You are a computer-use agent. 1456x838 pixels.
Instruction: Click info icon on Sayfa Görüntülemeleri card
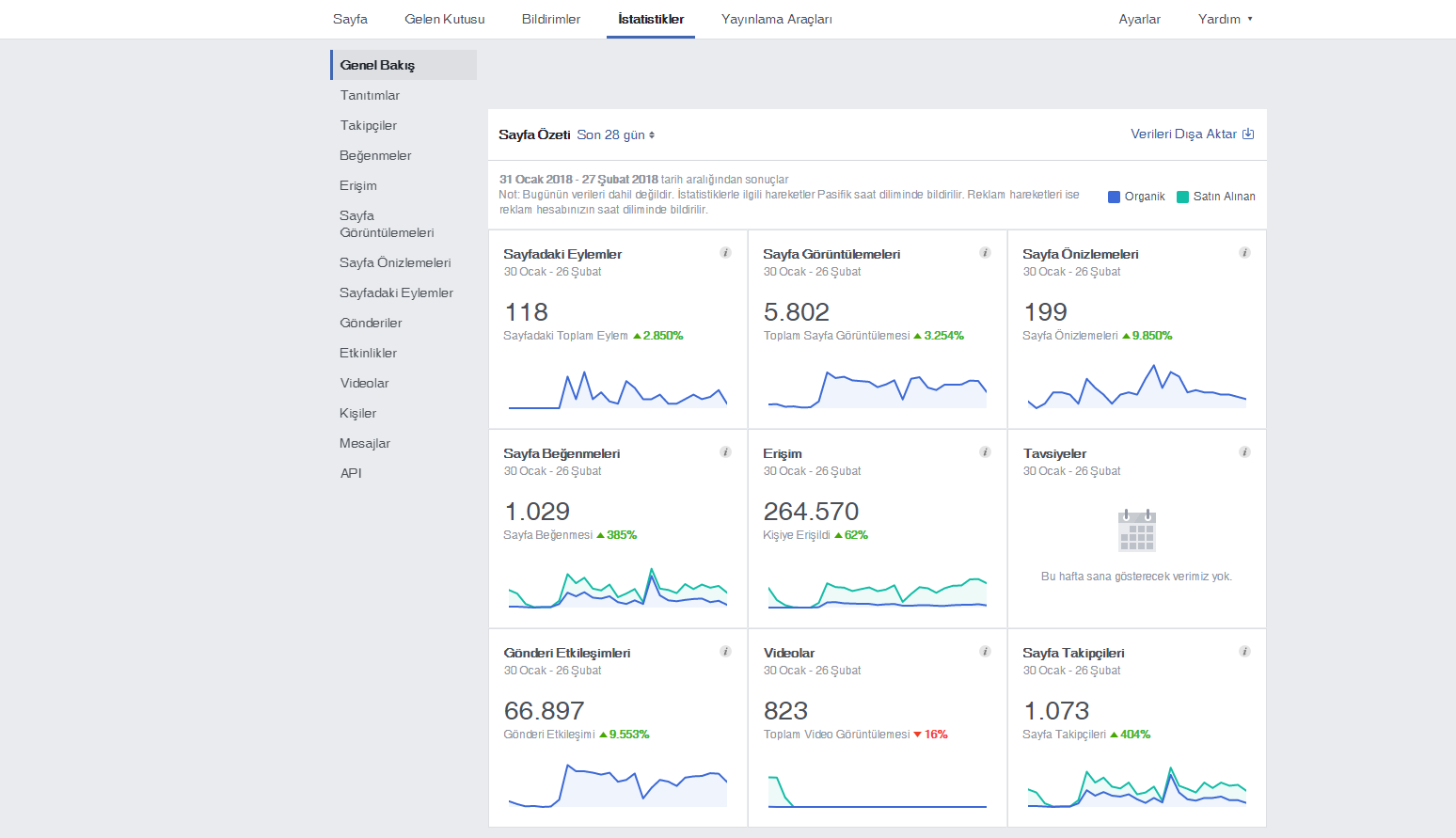[x=985, y=252]
